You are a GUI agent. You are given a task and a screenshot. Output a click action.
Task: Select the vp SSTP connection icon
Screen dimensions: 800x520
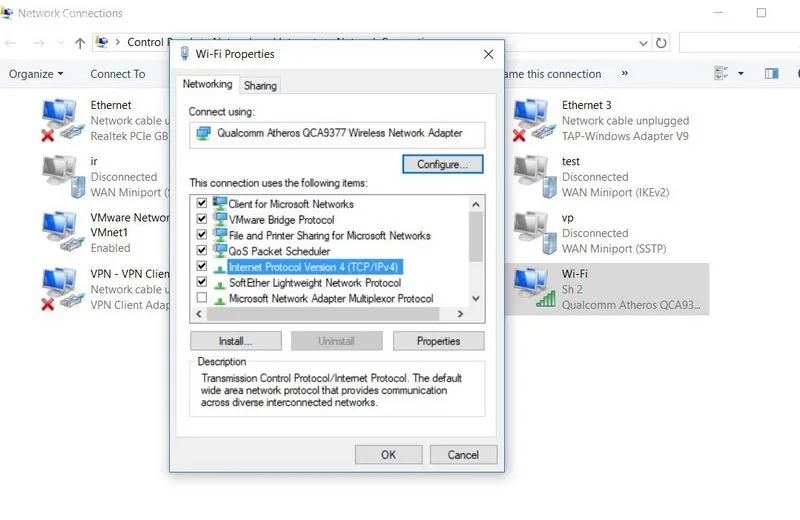pyautogui.click(x=535, y=233)
